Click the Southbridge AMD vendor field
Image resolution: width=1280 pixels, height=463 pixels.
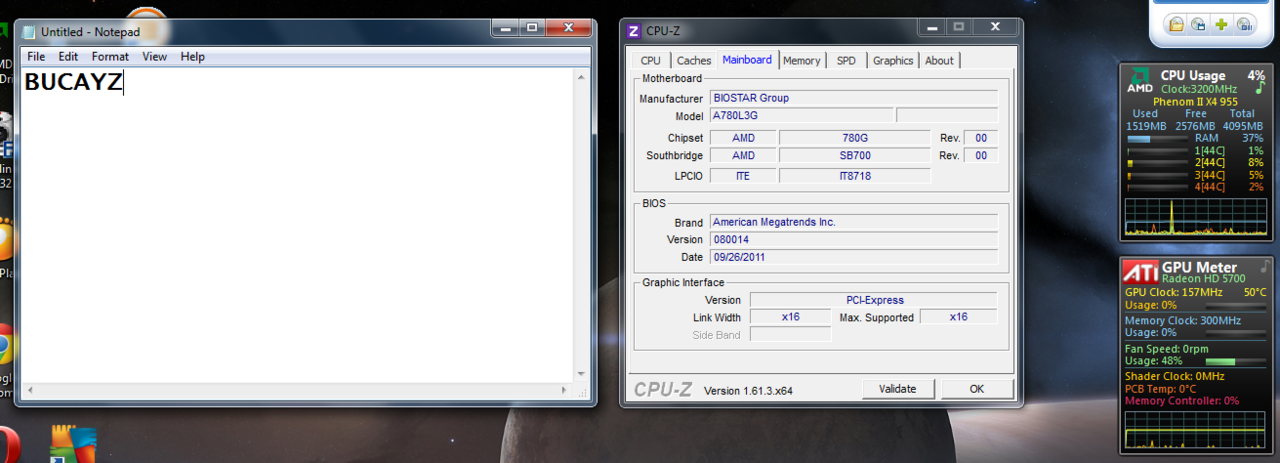743,156
